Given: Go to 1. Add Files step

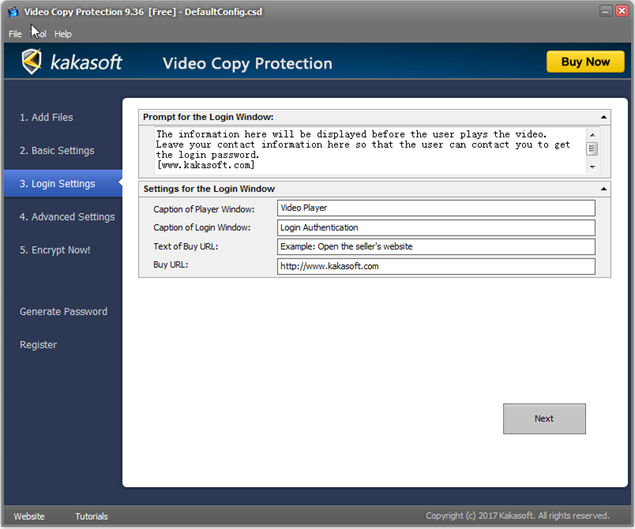Looking at the screenshot, I should click(46, 117).
